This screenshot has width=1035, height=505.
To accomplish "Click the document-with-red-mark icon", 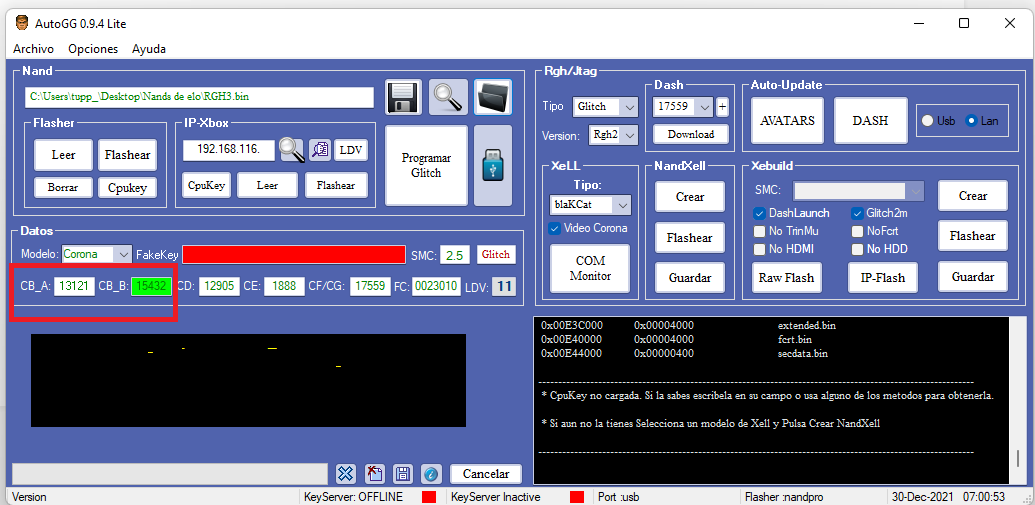I will [x=375, y=473].
